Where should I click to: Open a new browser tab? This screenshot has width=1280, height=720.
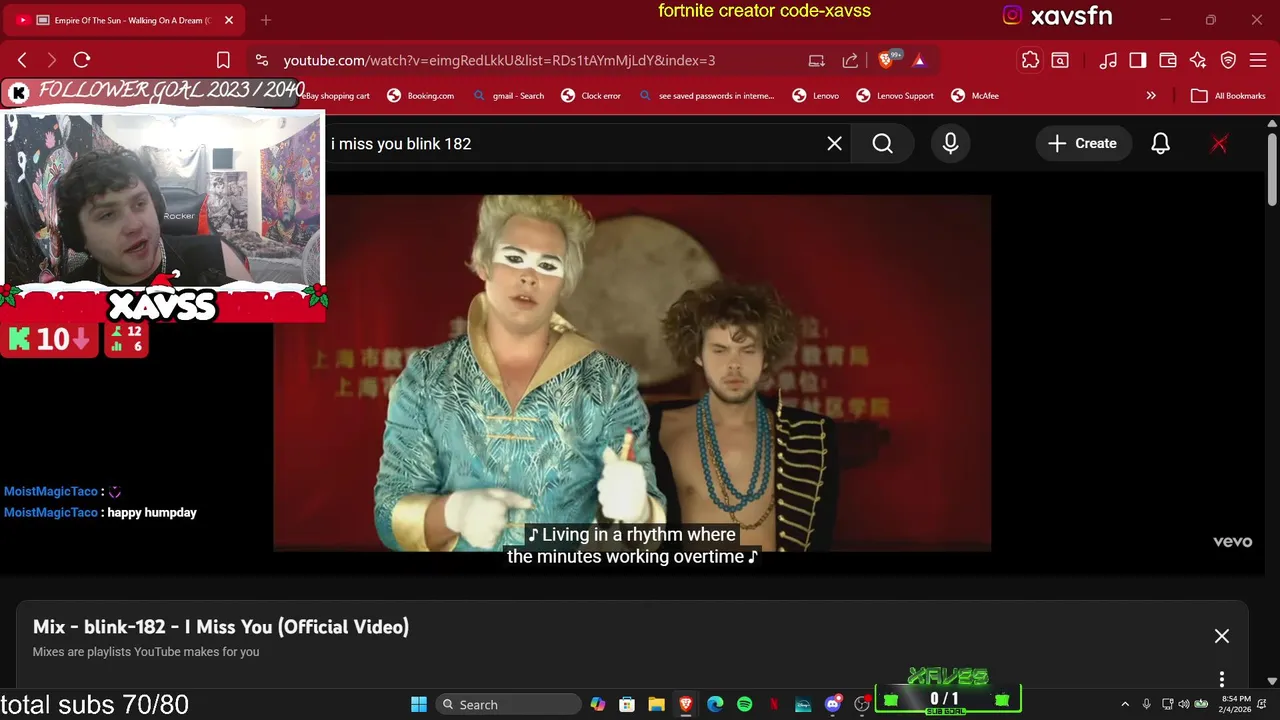(265, 20)
